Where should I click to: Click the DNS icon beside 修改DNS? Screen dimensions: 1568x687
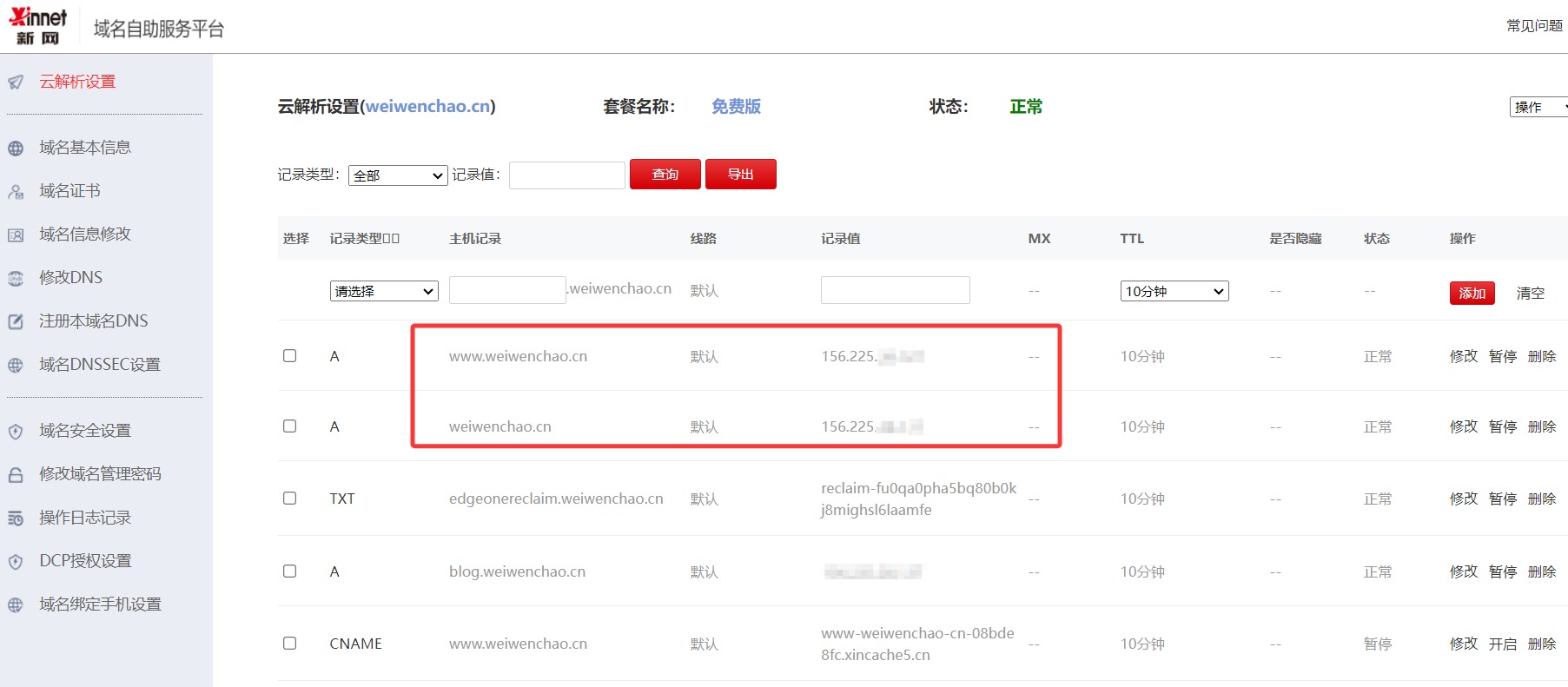[16, 279]
